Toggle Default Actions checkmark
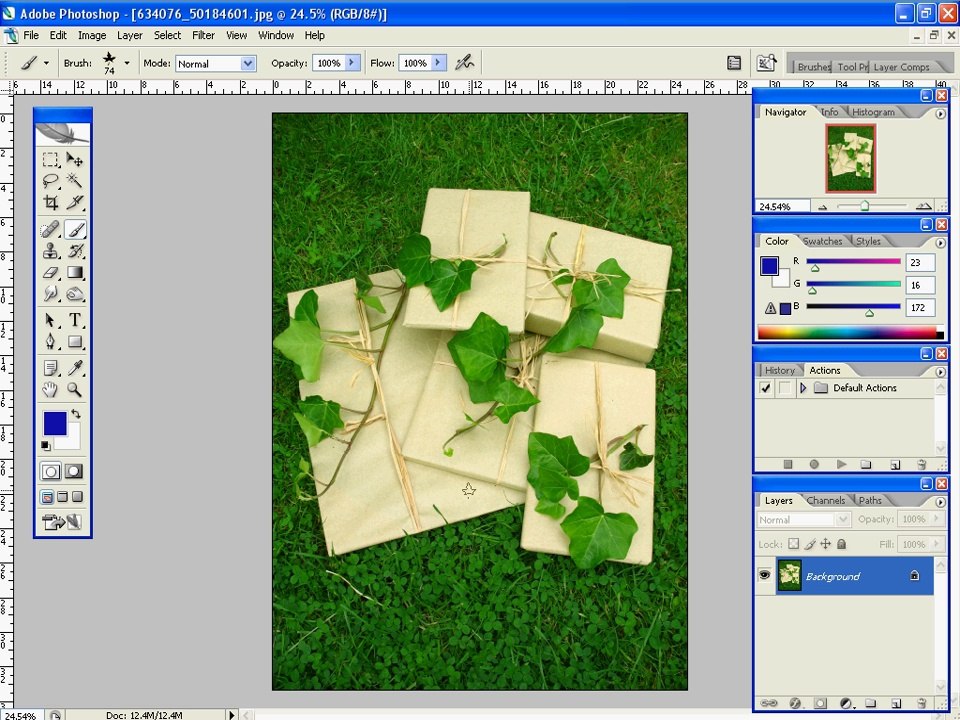This screenshot has height=720, width=960. pyautogui.click(x=765, y=388)
